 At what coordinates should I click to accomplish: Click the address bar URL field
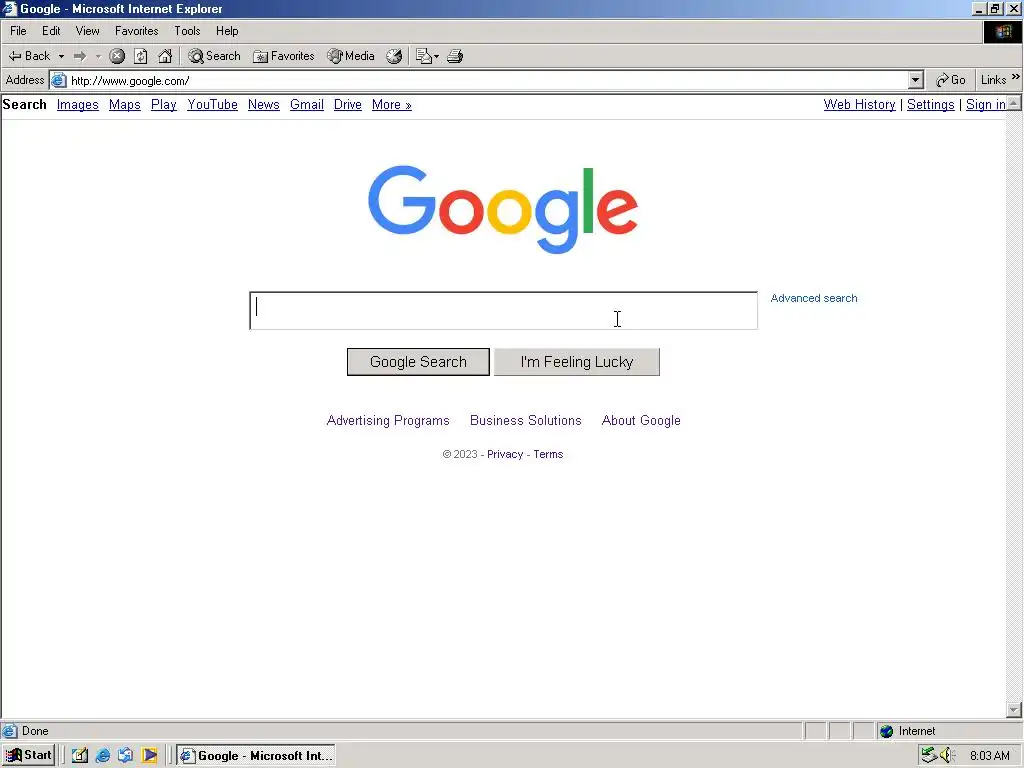click(488, 80)
